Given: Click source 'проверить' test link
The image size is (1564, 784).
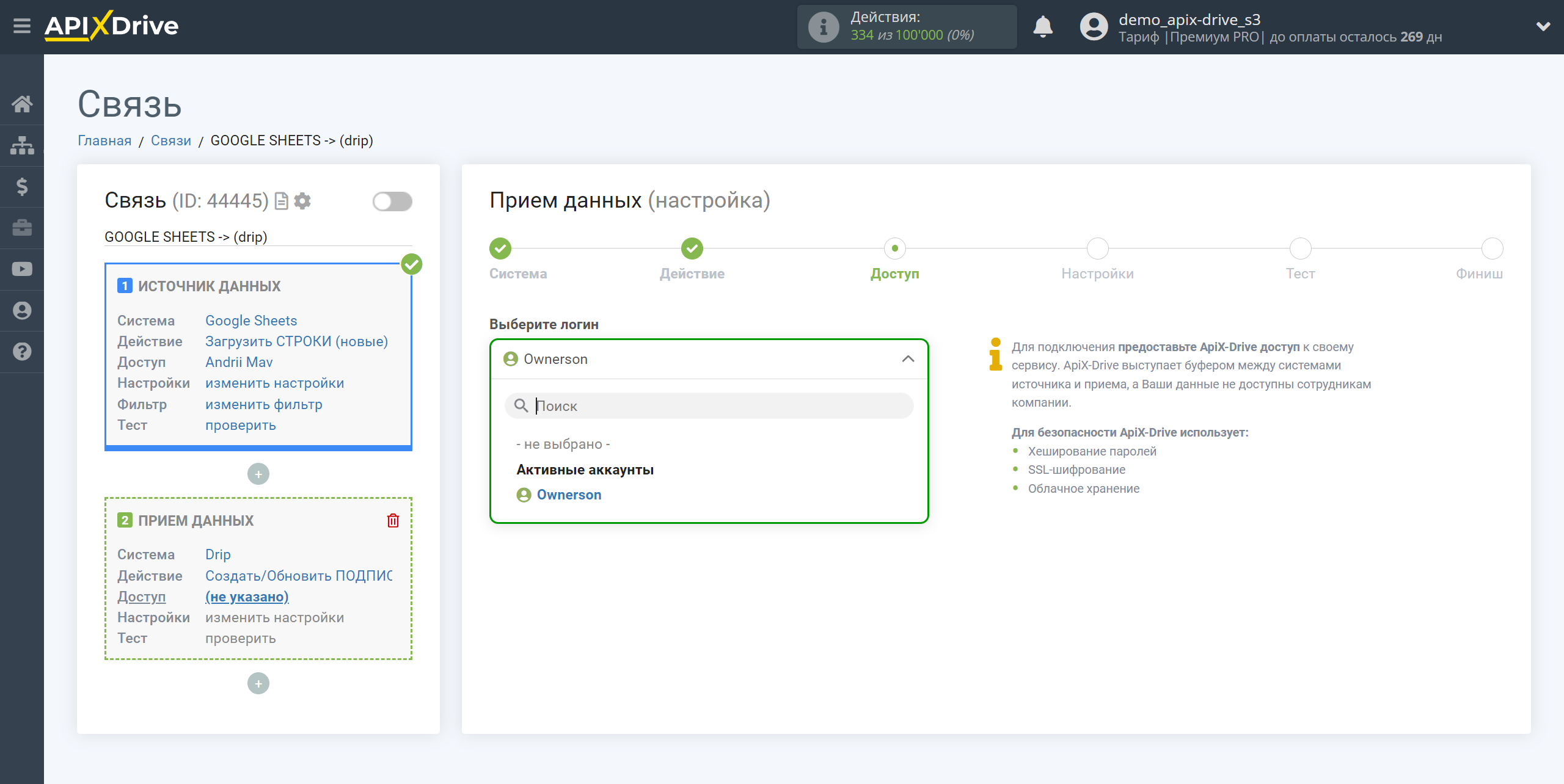Looking at the screenshot, I should (x=241, y=425).
